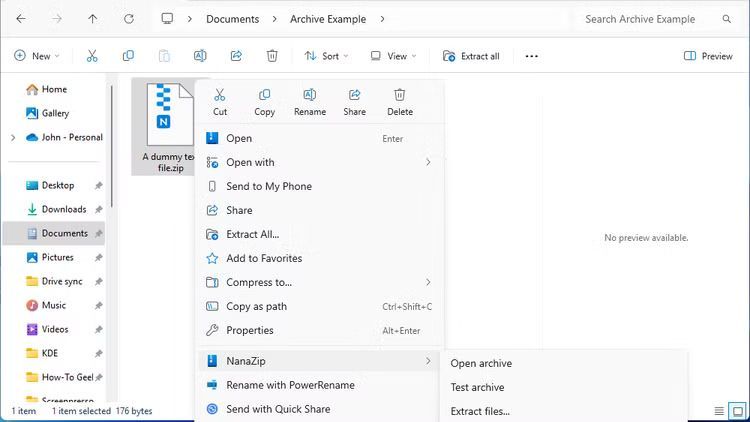Open Downloads folder in sidebar
Image resolution: width=750 pixels, height=422 pixels.
coord(63,209)
